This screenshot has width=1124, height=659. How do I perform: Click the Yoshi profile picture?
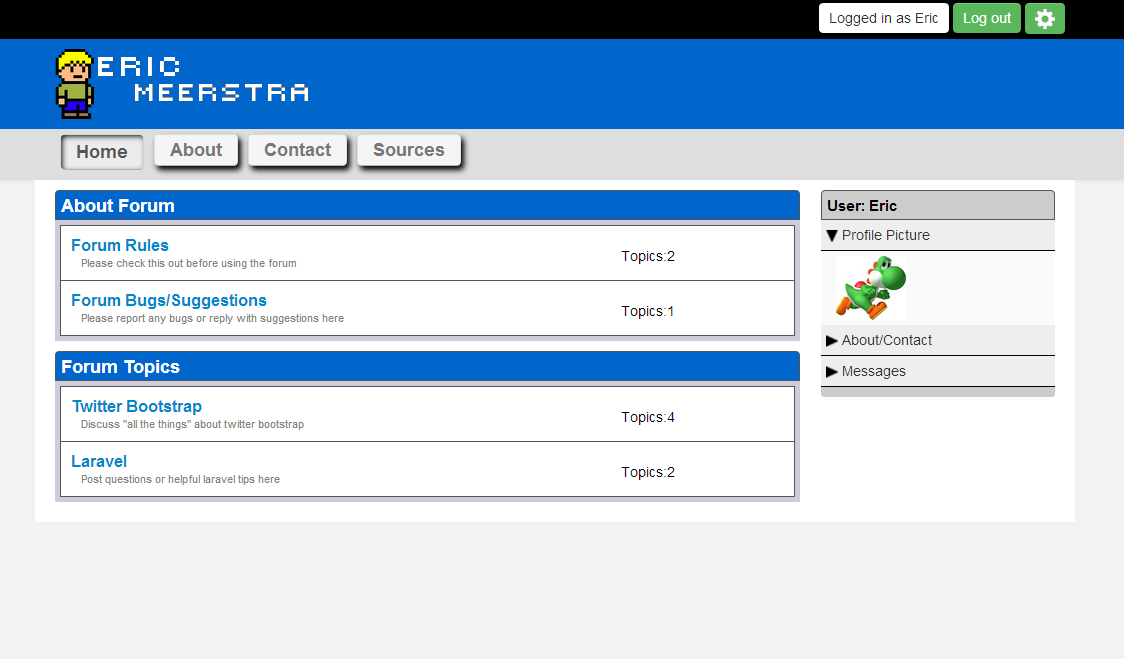(x=870, y=288)
